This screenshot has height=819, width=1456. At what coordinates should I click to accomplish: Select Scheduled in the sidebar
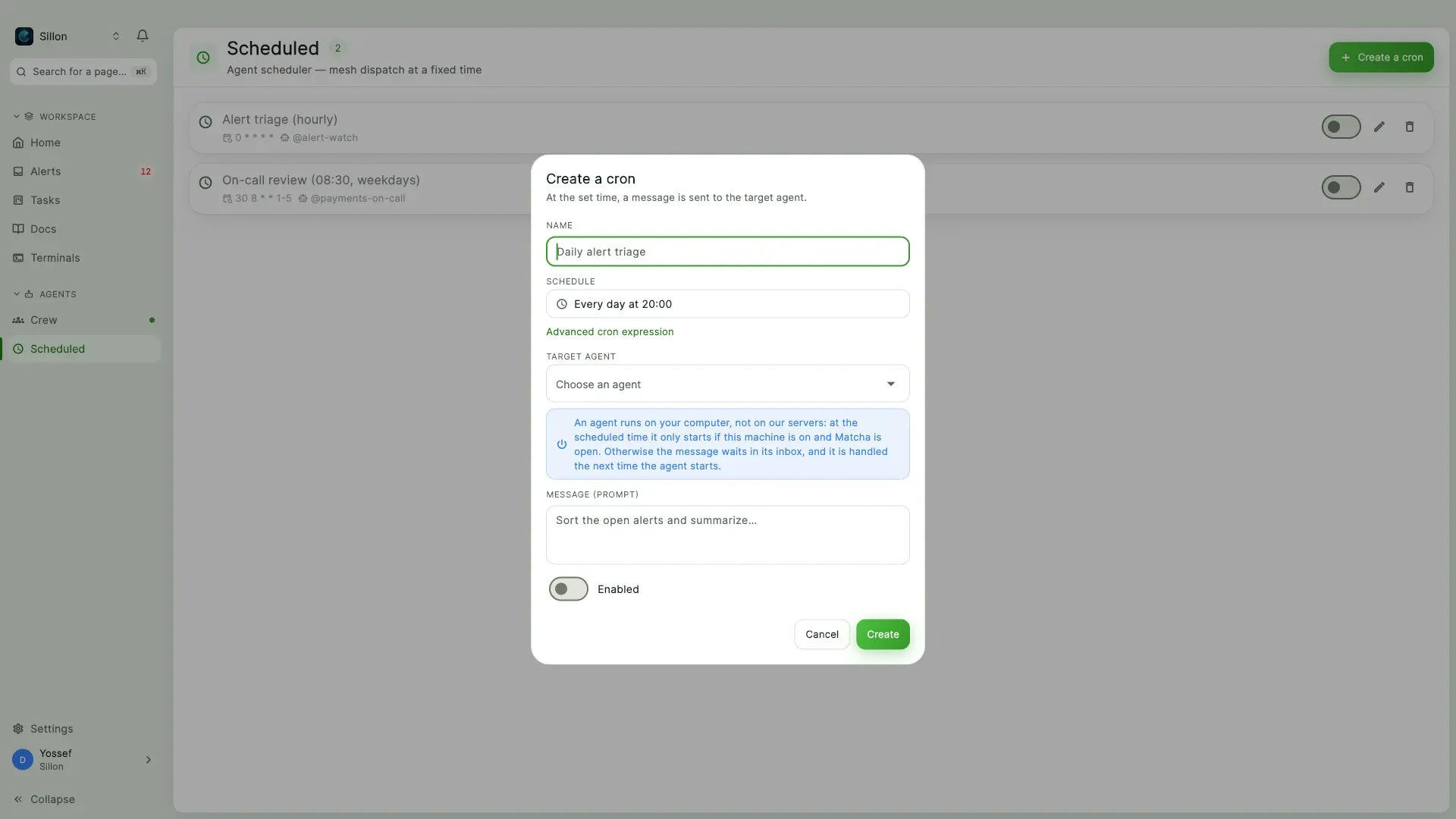pyautogui.click(x=82, y=349)
